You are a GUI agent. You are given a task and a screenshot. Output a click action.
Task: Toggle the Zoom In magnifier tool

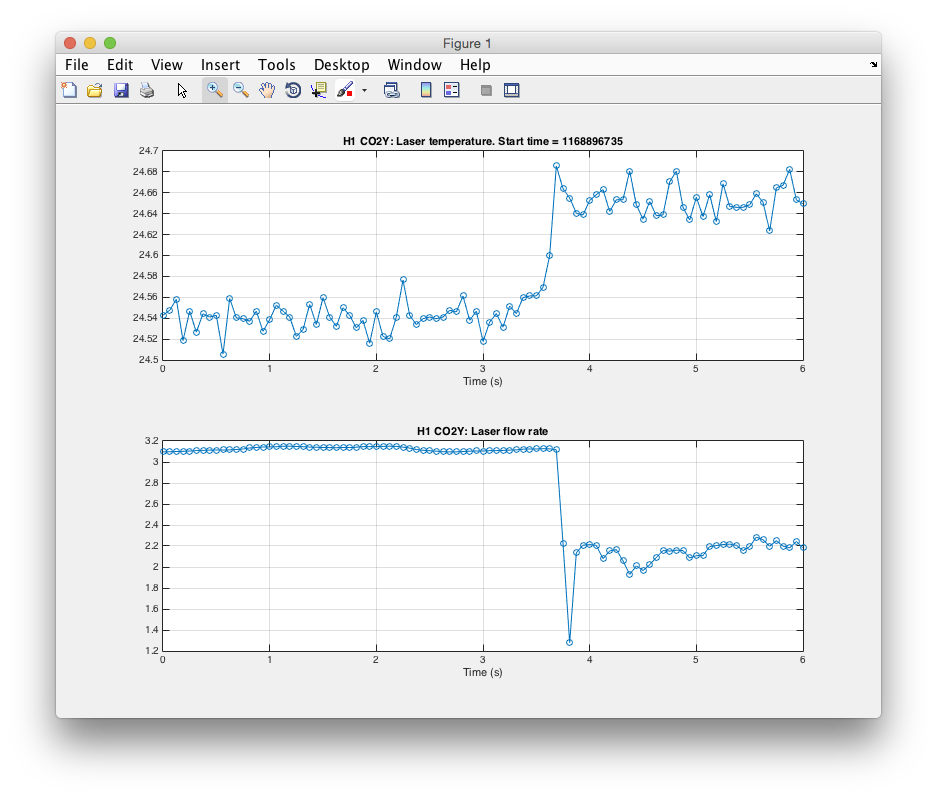[x=215, y=90]
